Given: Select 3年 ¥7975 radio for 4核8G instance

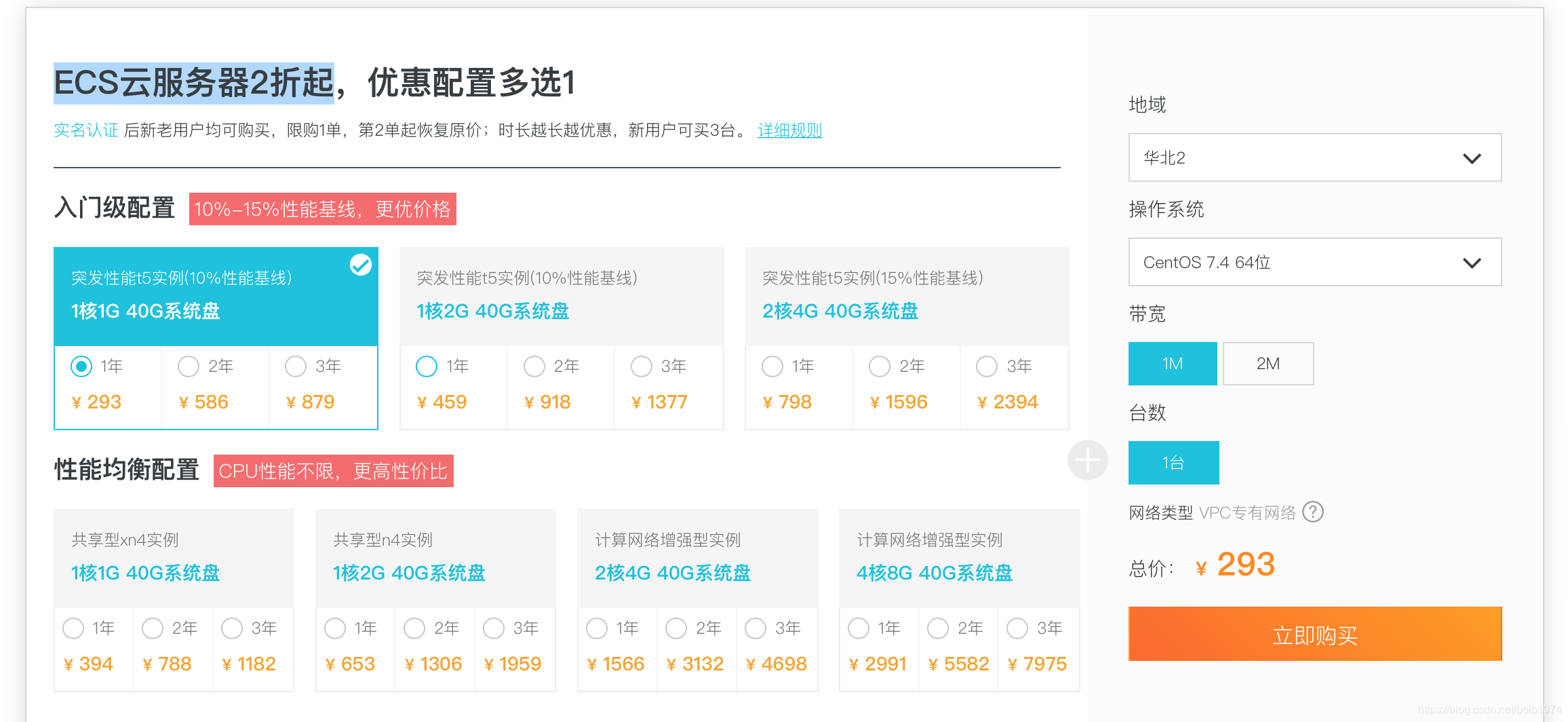Looking at the screenshot, I should tap(1017, 628).
